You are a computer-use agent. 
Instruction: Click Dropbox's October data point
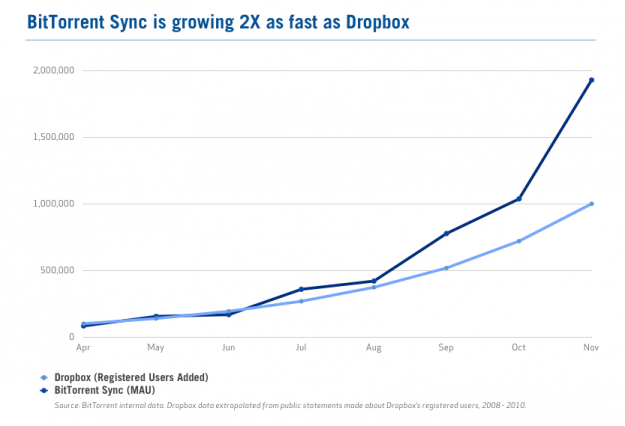(x=519, y=241)
